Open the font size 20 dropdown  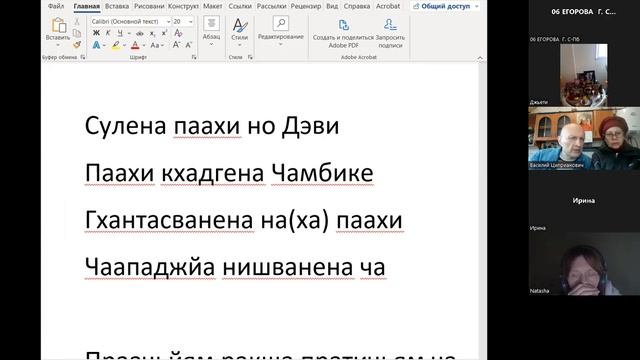(191, 21)
